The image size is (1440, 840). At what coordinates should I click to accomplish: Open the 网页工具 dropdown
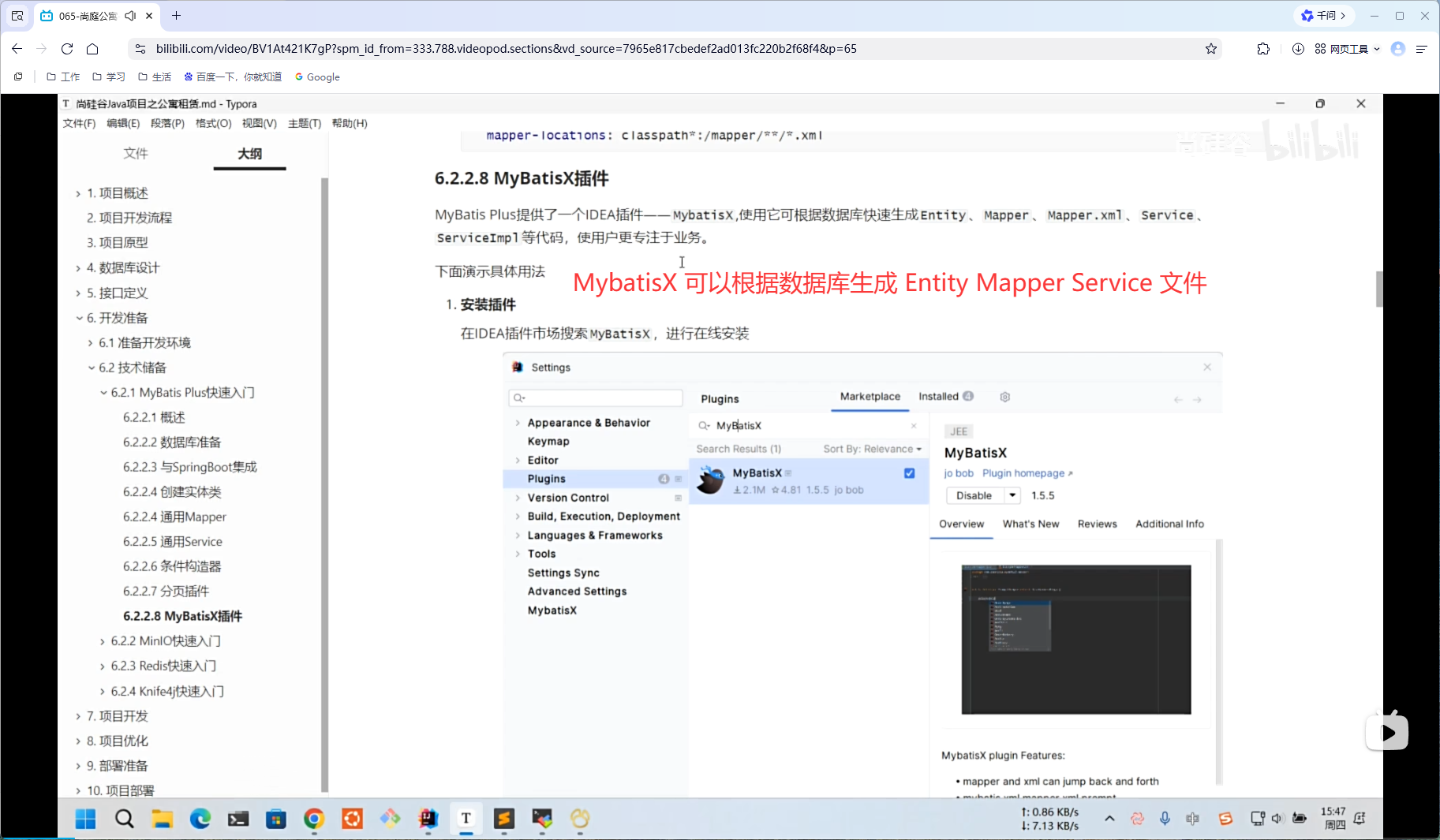coord(1348,49)
